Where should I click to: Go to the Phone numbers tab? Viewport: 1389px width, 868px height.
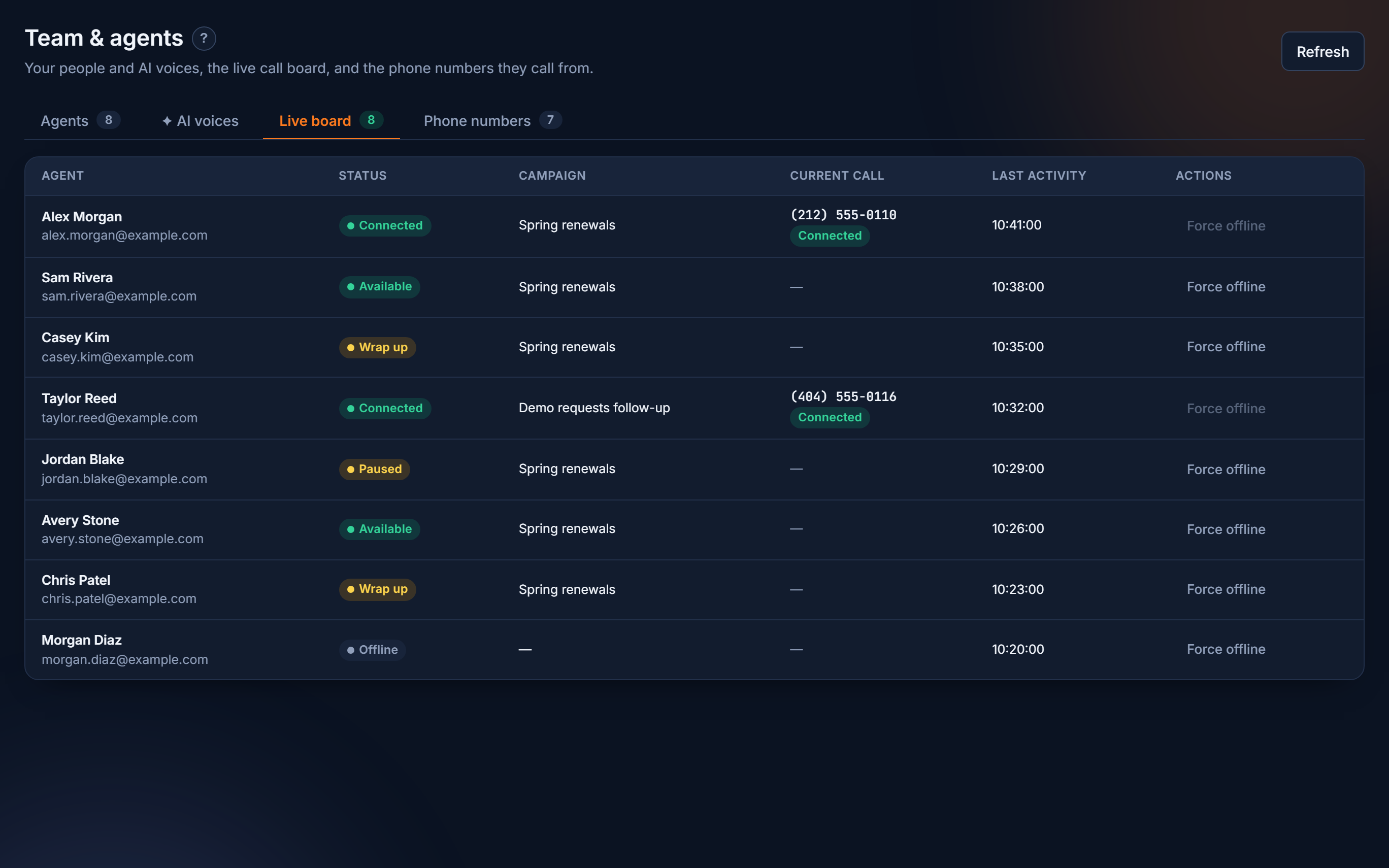click(x=492, y=121)
